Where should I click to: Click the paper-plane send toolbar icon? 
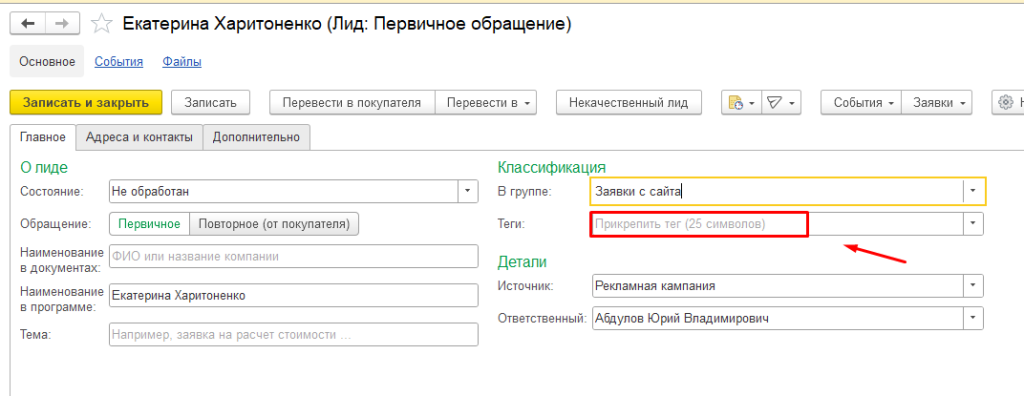(775, 103)
